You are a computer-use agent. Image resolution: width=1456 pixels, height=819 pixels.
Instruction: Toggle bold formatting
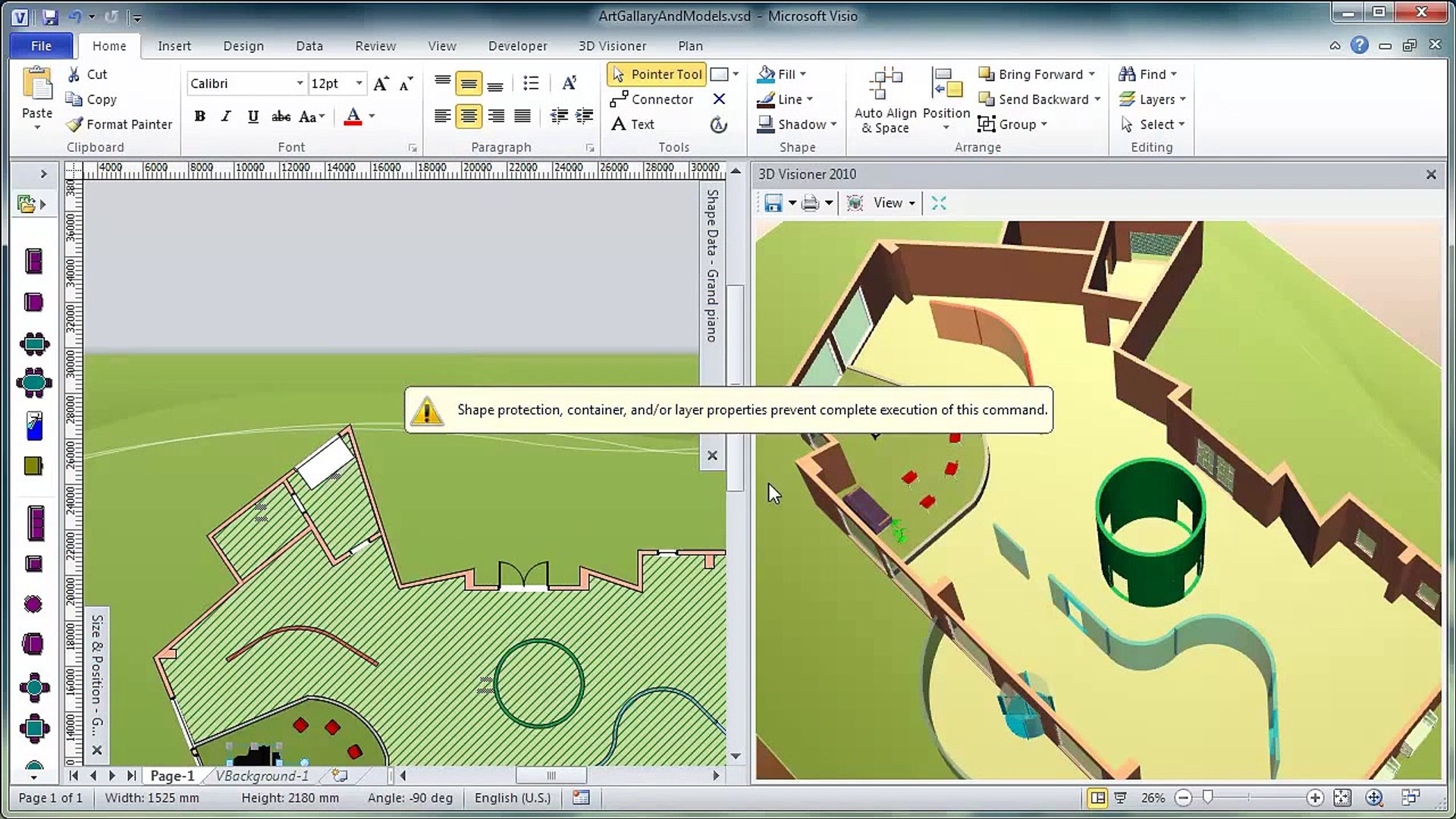click(199, 116)
